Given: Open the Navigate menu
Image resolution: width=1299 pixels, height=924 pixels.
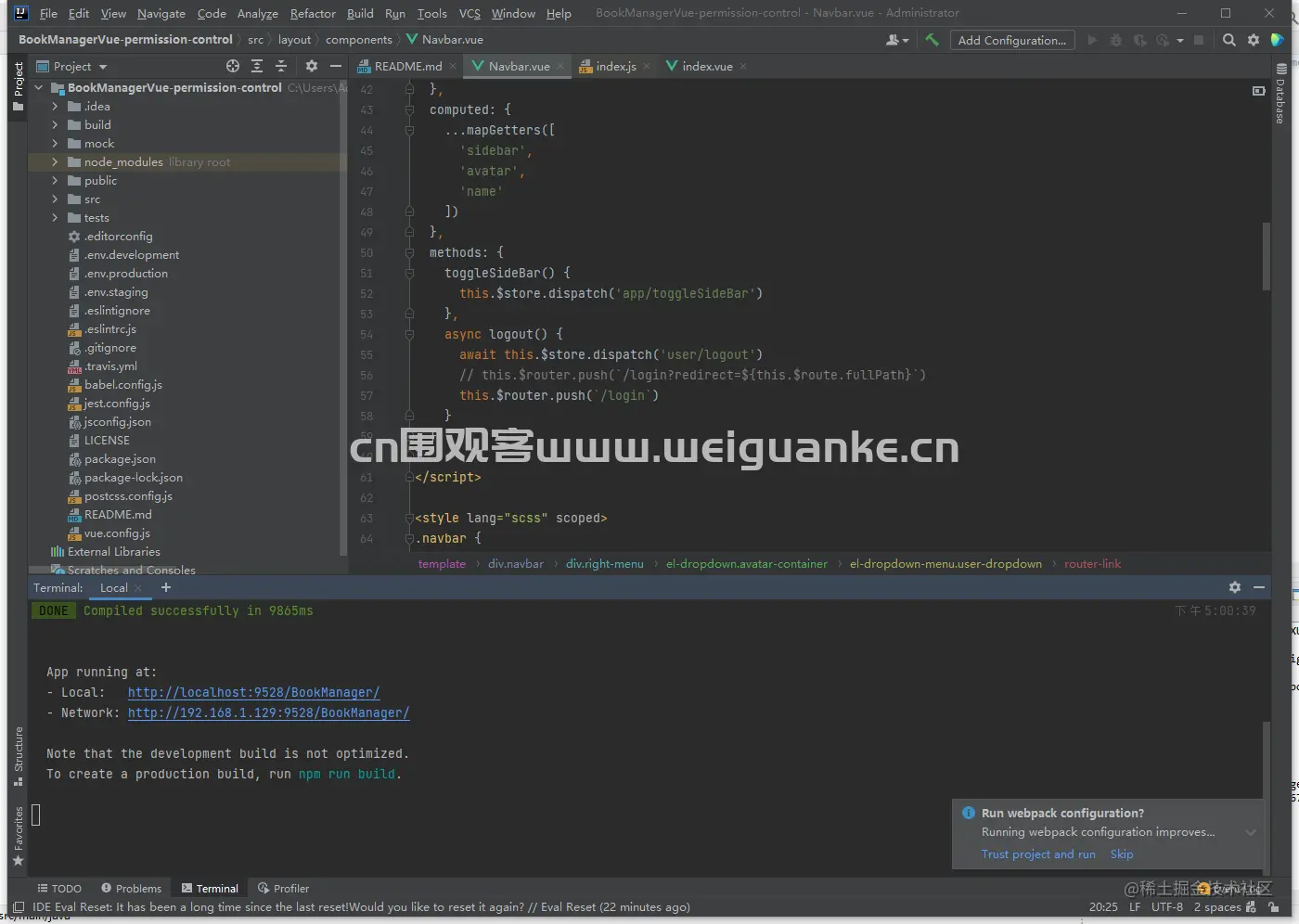Looking at the screenshot, I should click(x=161, y=14).
